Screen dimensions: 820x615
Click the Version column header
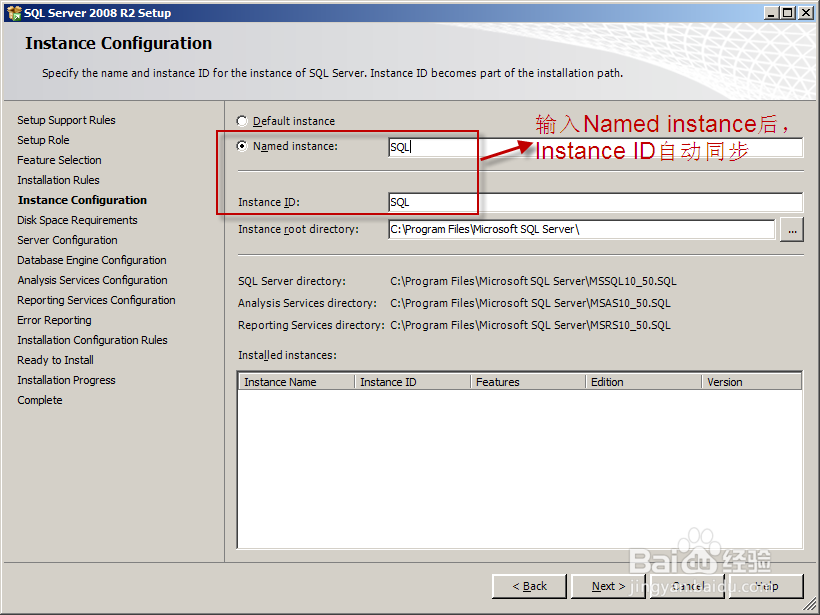point(752,382)
